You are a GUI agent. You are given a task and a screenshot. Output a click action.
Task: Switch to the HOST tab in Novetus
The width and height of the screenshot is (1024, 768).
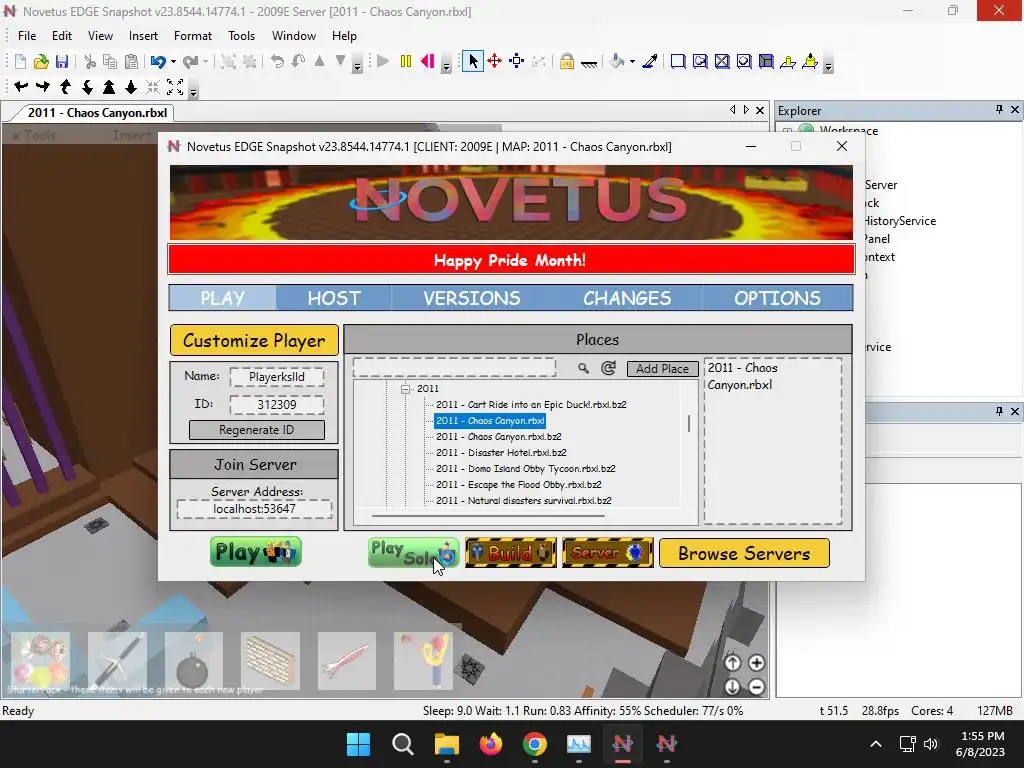[x=334, y=298]
